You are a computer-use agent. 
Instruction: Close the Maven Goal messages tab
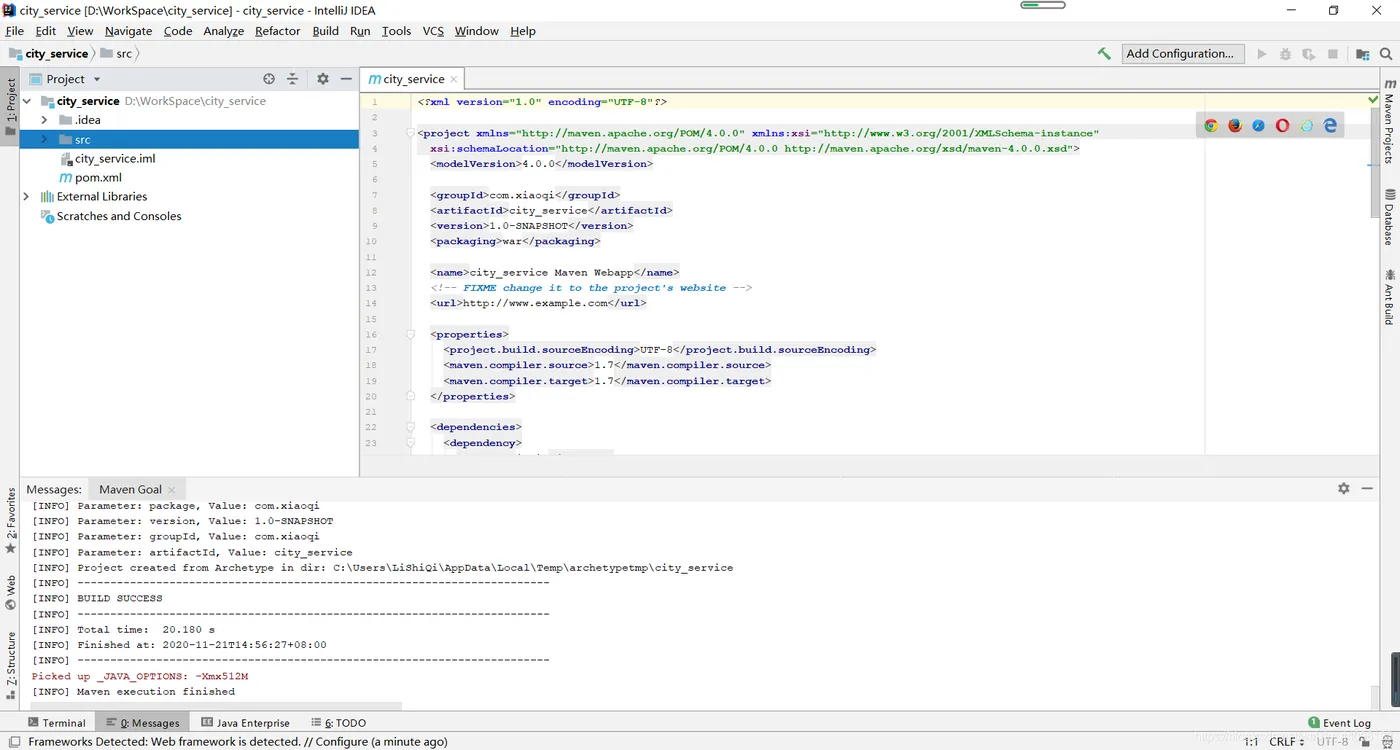click(x=172, y=490)
